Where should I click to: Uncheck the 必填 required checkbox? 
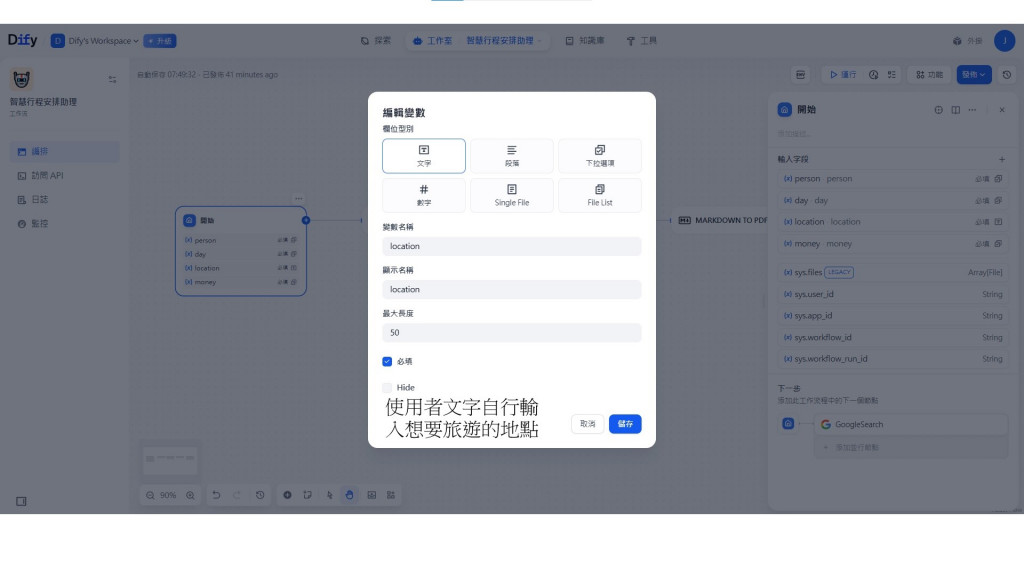[387, 361]
